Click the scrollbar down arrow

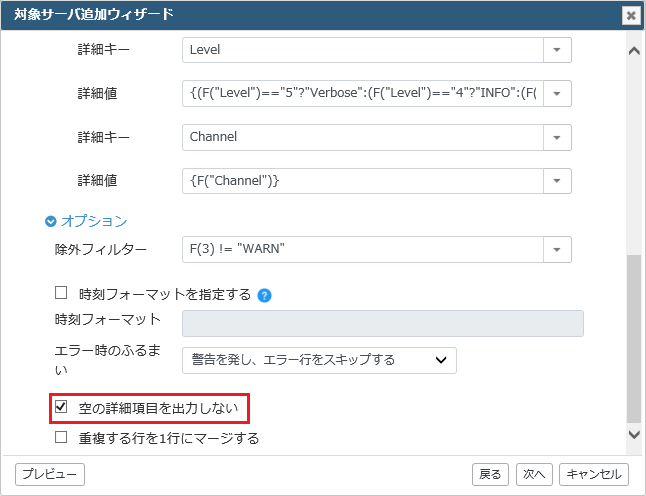[634, 434]
